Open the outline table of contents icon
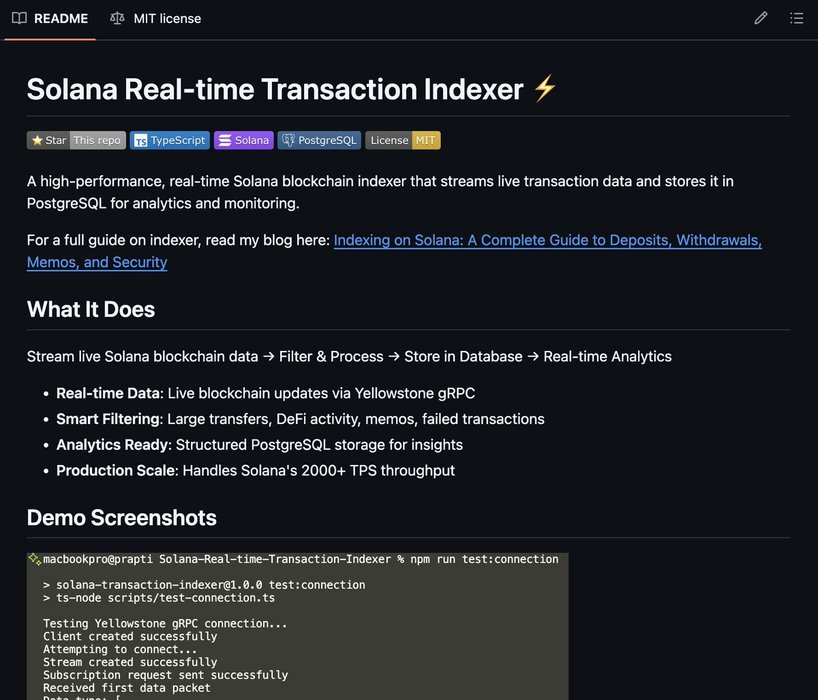This screenshot has width=818, height=700. click(796, 18)
